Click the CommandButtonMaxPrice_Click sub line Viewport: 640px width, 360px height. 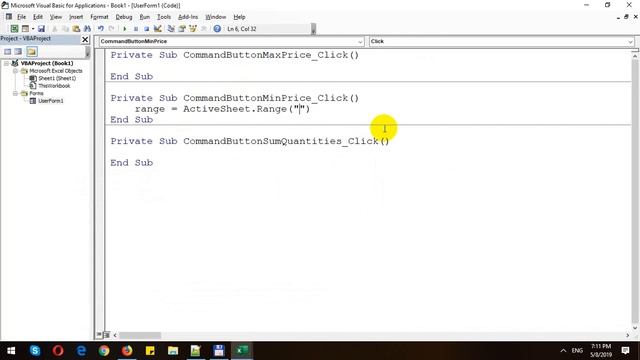coord(234,55)
